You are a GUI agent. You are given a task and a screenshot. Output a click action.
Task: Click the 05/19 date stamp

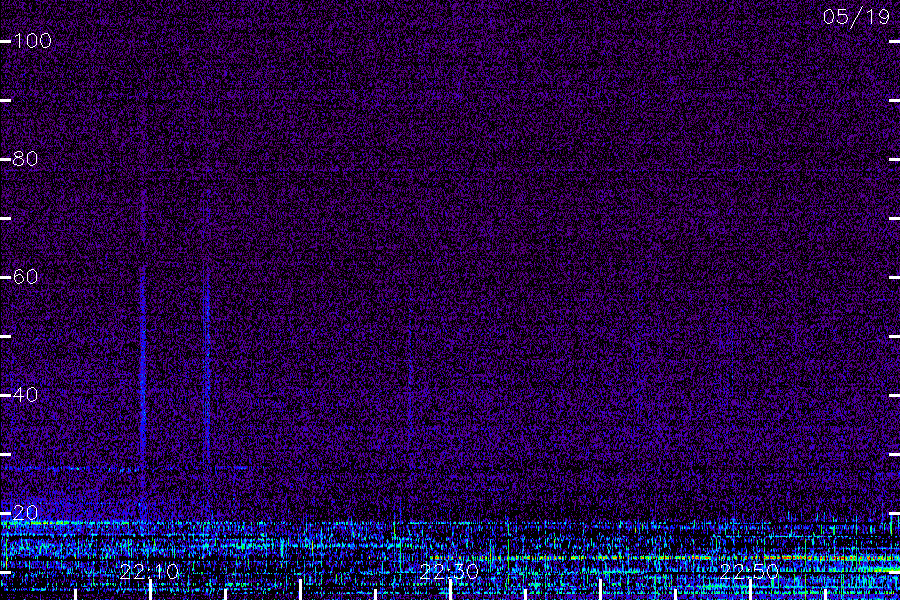[x=856, y=17]
